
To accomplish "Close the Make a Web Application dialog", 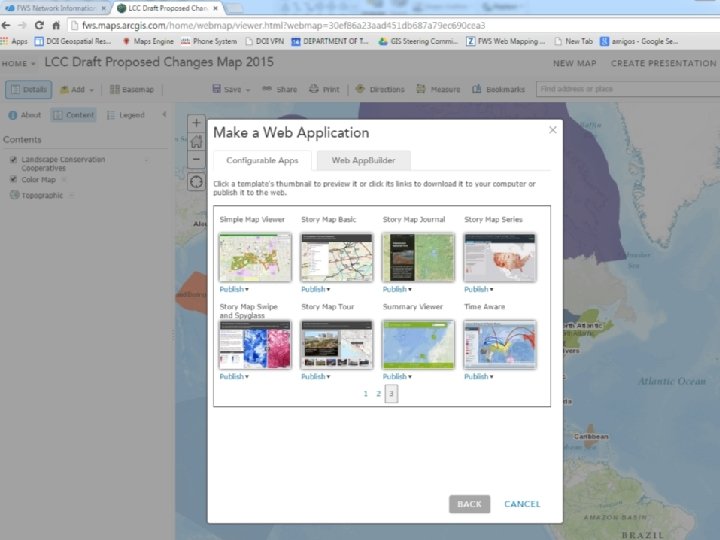I will pyautogui.click(x=553, y=130).
